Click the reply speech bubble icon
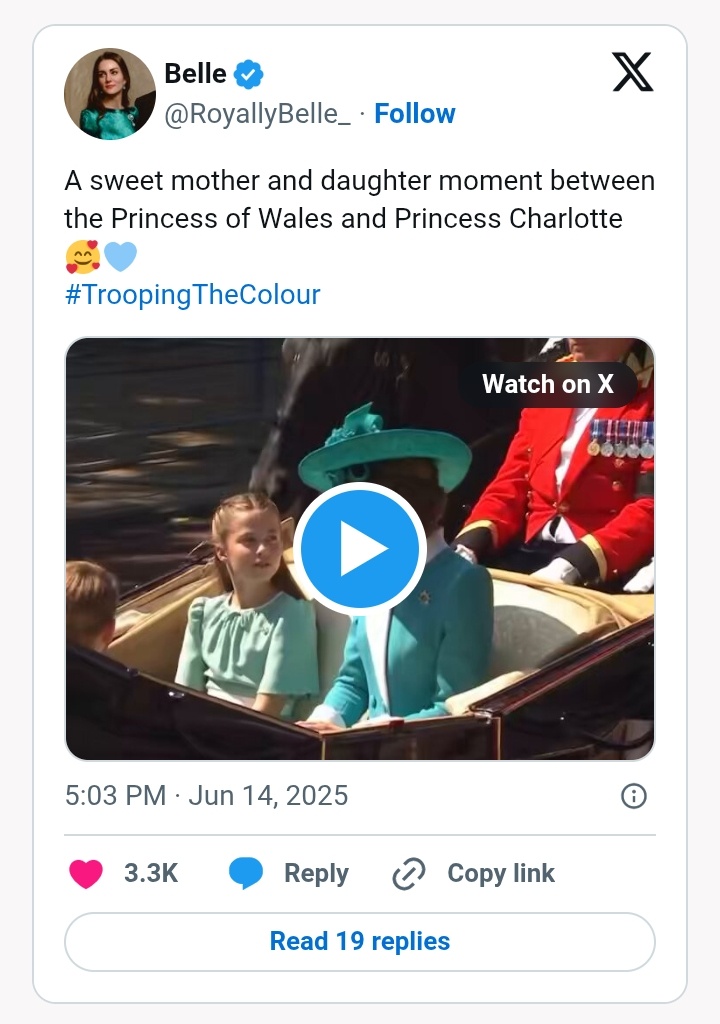Viewport: 720px width, 1024px height. pos(246,873)
